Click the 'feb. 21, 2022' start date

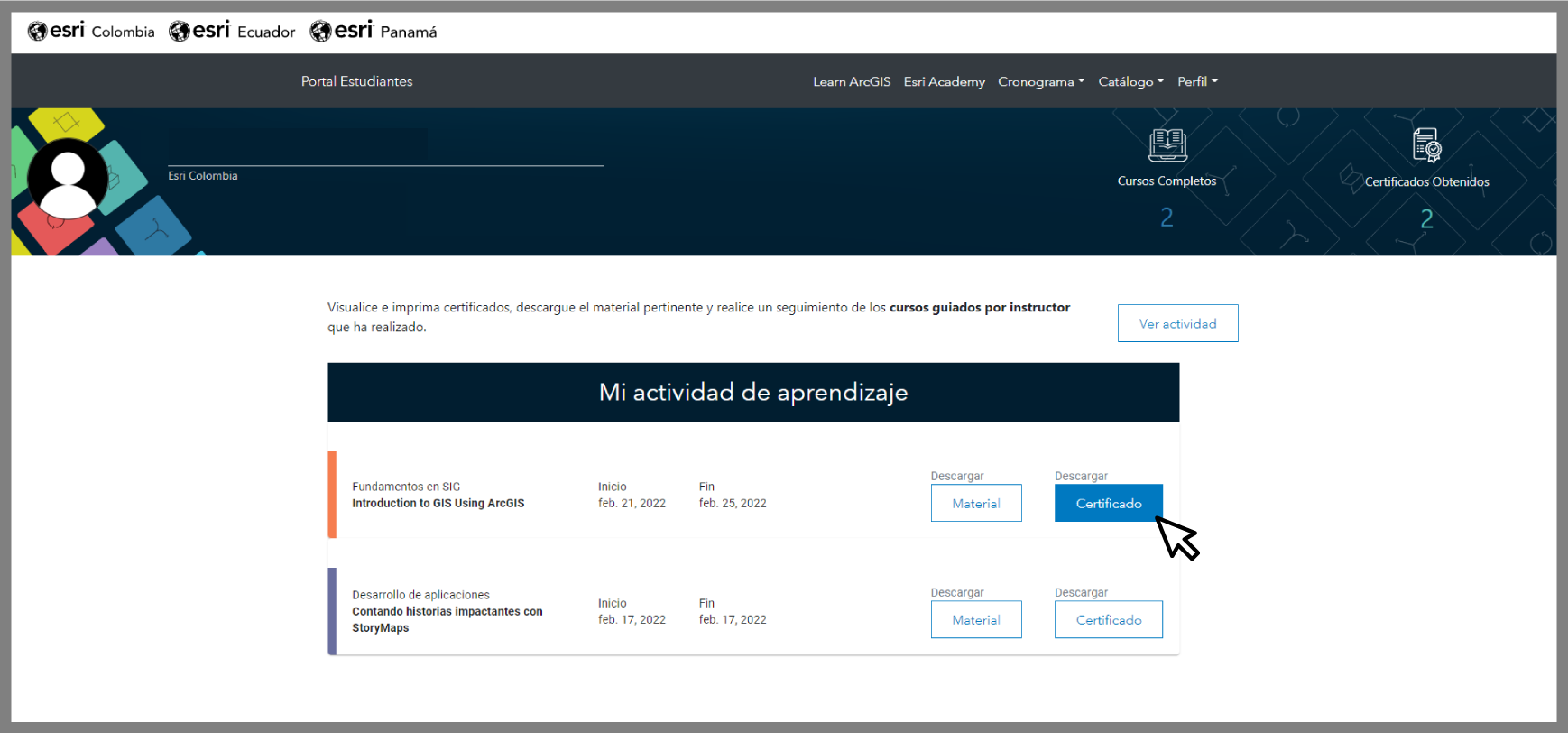[632, 503]
